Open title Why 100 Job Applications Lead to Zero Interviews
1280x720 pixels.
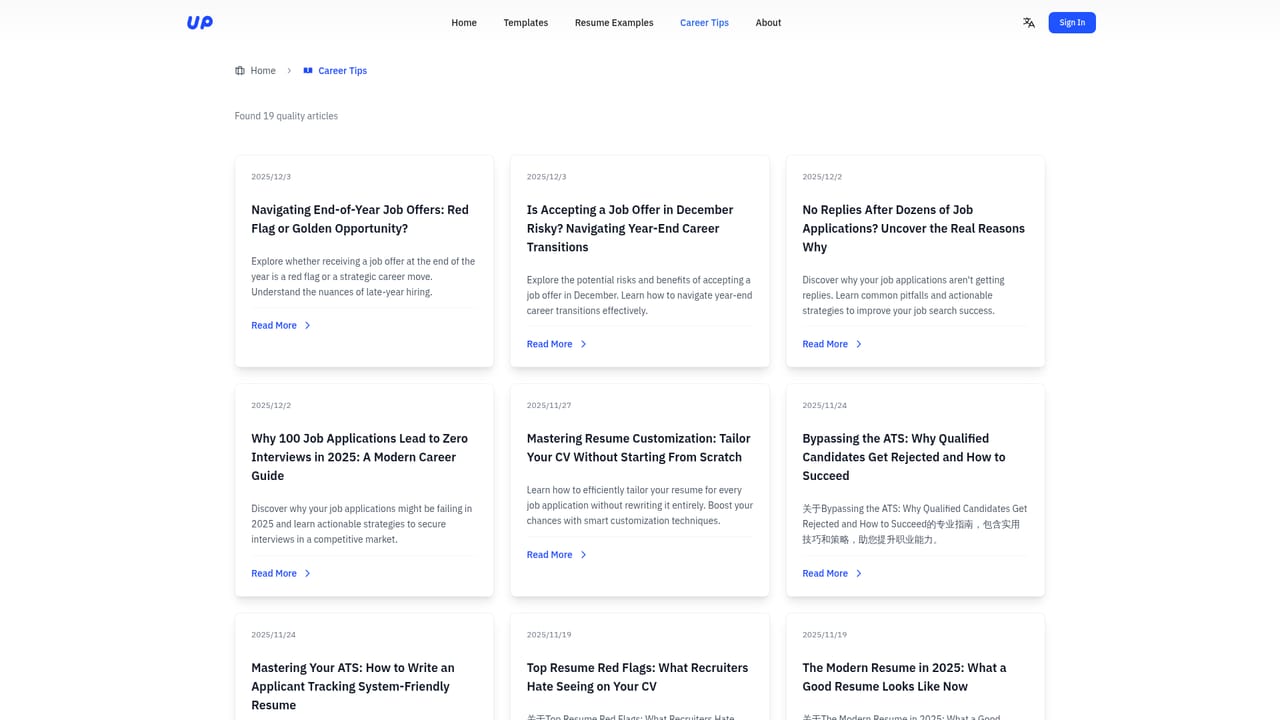pyautogui.click(x=359, y=457)
